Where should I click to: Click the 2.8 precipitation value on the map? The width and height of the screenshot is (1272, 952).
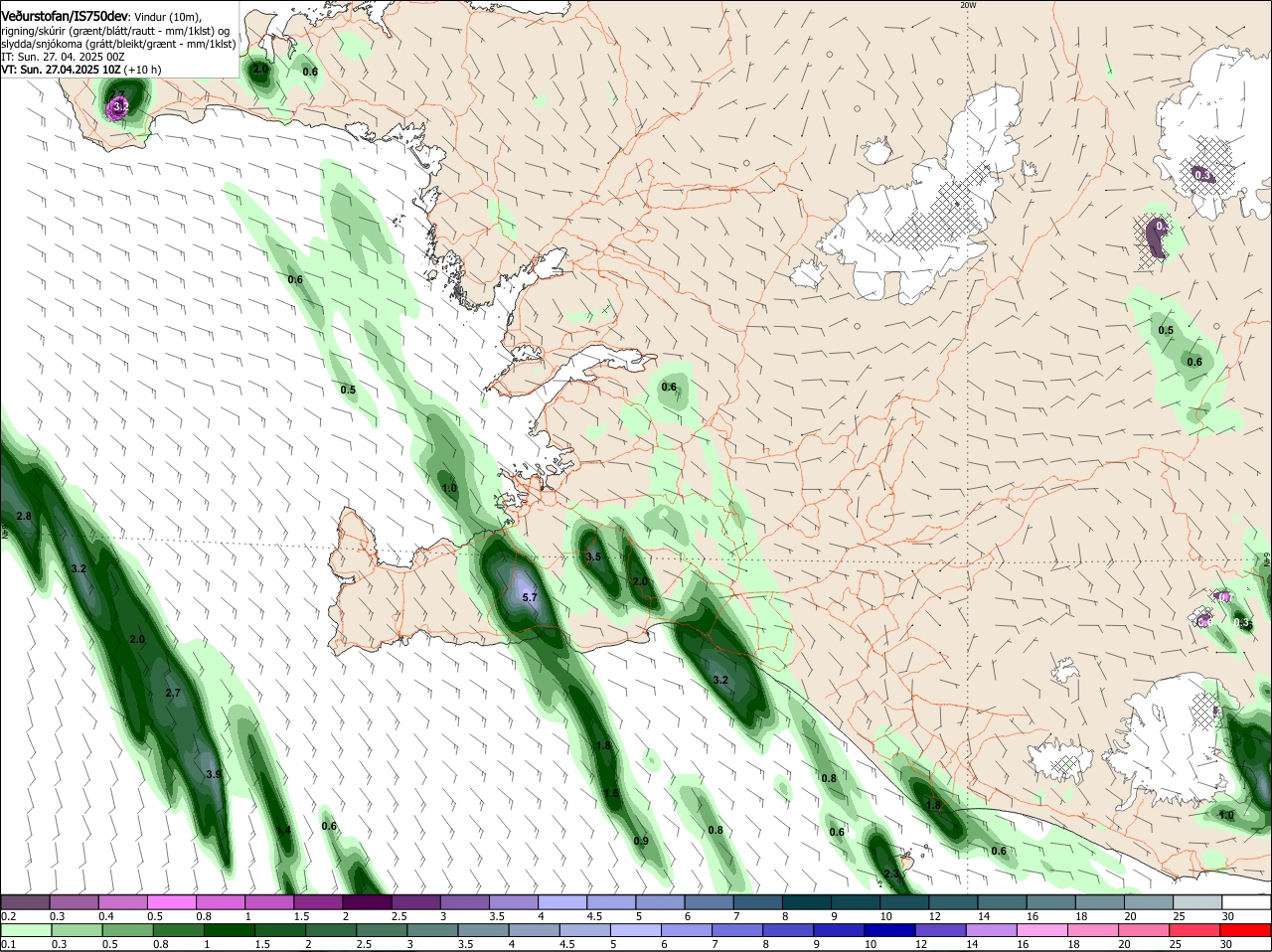click(24, 516)
